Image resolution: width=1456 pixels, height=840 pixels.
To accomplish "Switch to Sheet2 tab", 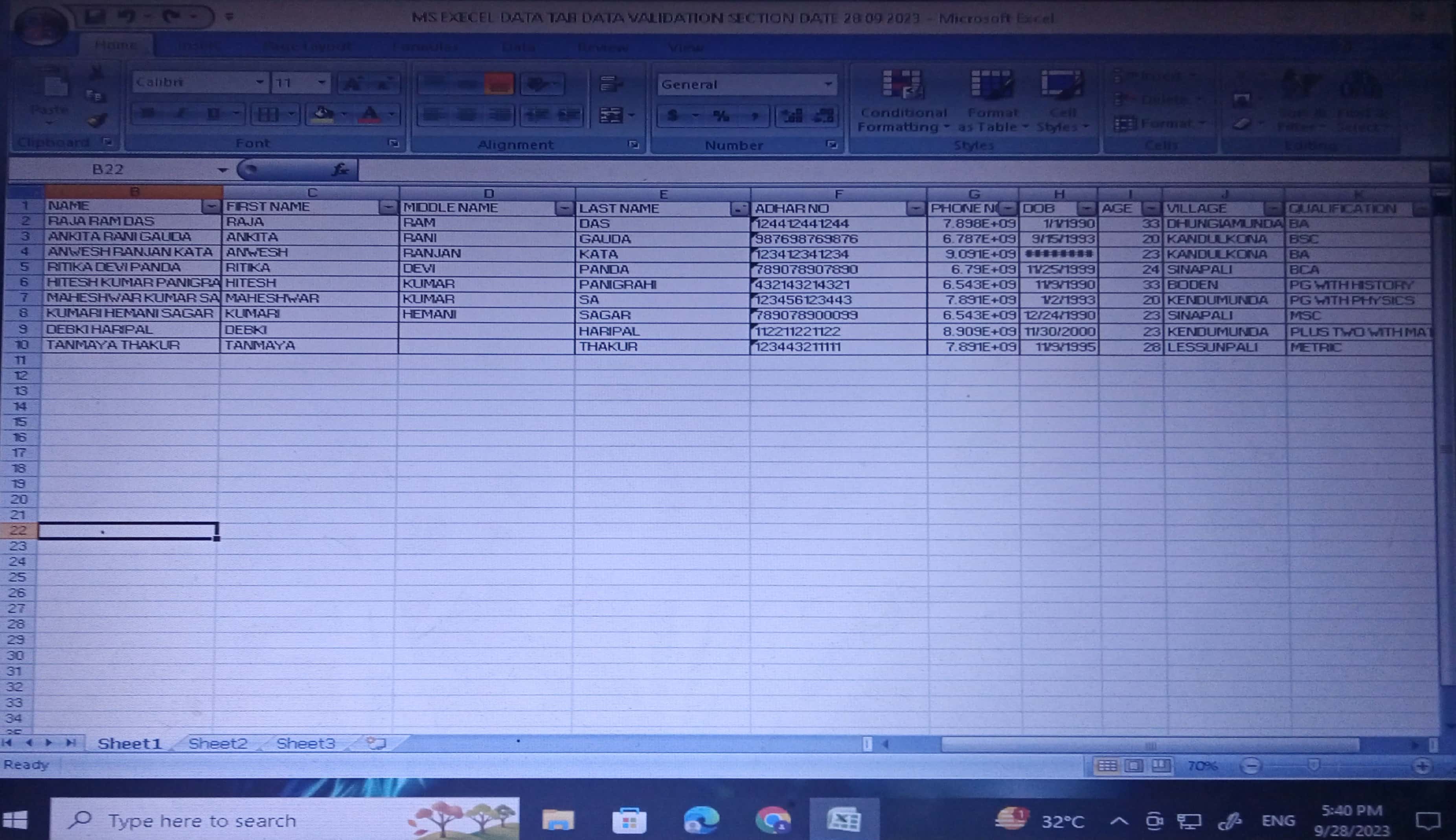I will [217, 743].
